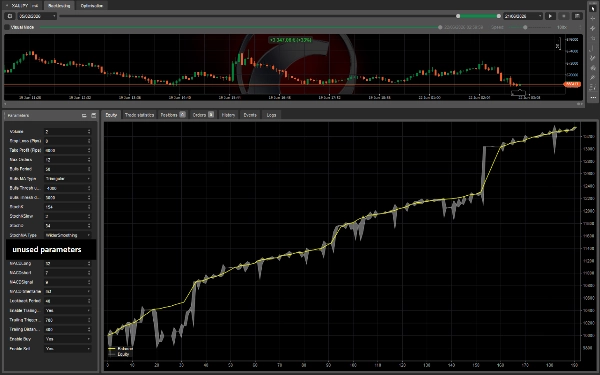Click the orange current price label
The height and width of the screenshot is (375, 600).
572,84
